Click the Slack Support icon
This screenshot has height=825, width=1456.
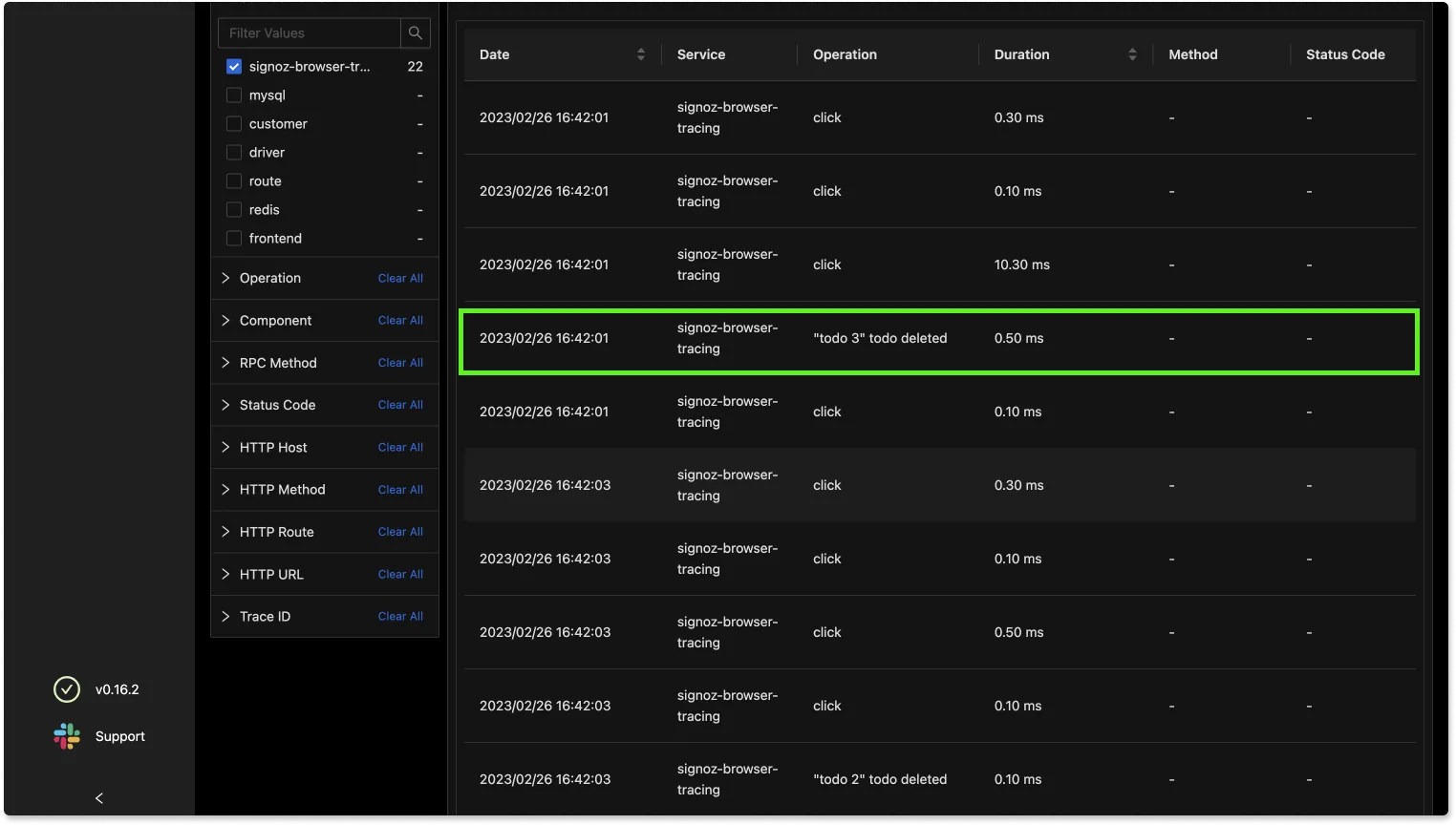(x=67, y=736)
